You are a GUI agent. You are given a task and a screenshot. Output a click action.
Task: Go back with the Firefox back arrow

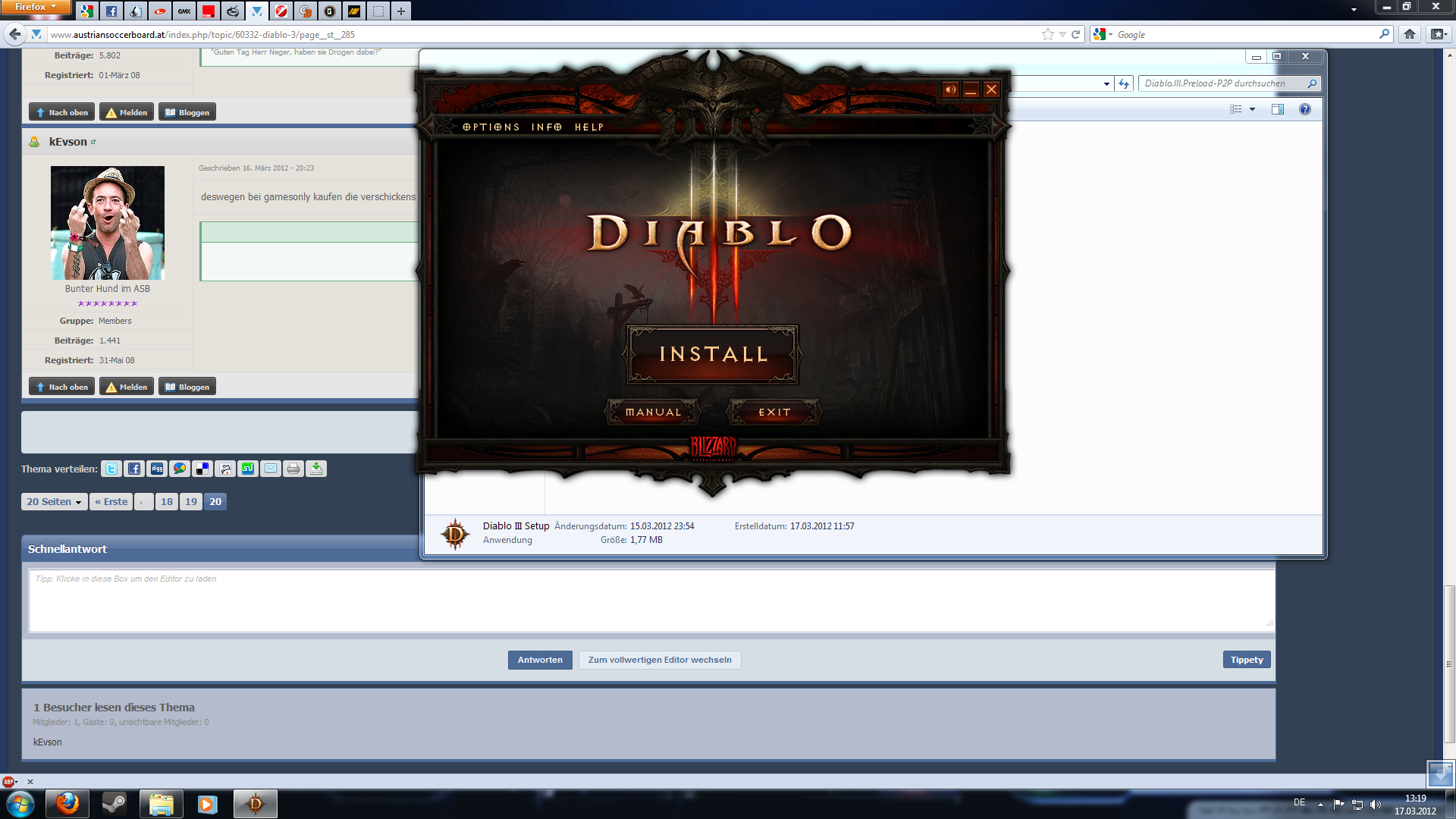(14, 34)
